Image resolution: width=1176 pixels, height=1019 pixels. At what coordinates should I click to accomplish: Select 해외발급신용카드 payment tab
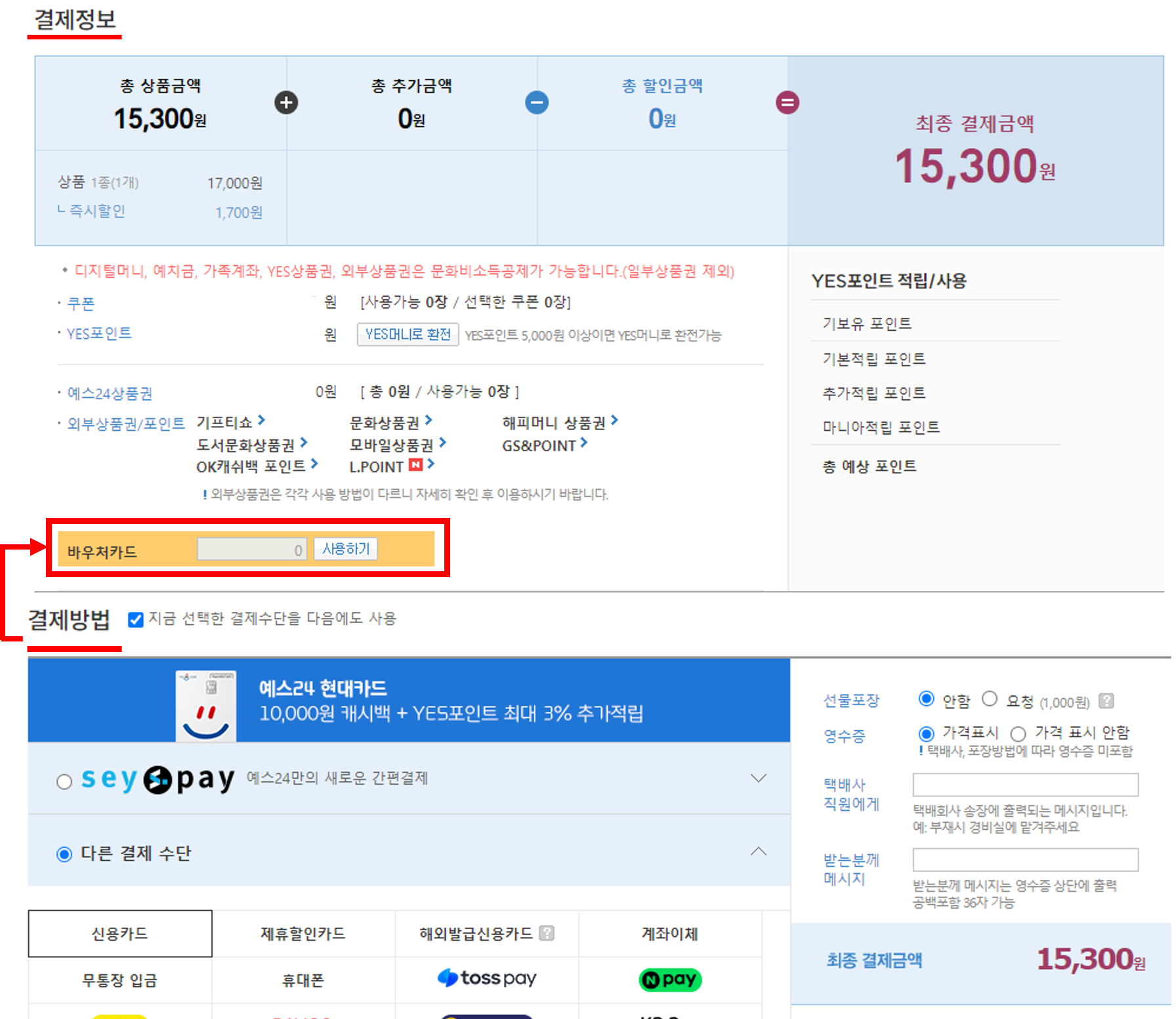pos(487,934)
